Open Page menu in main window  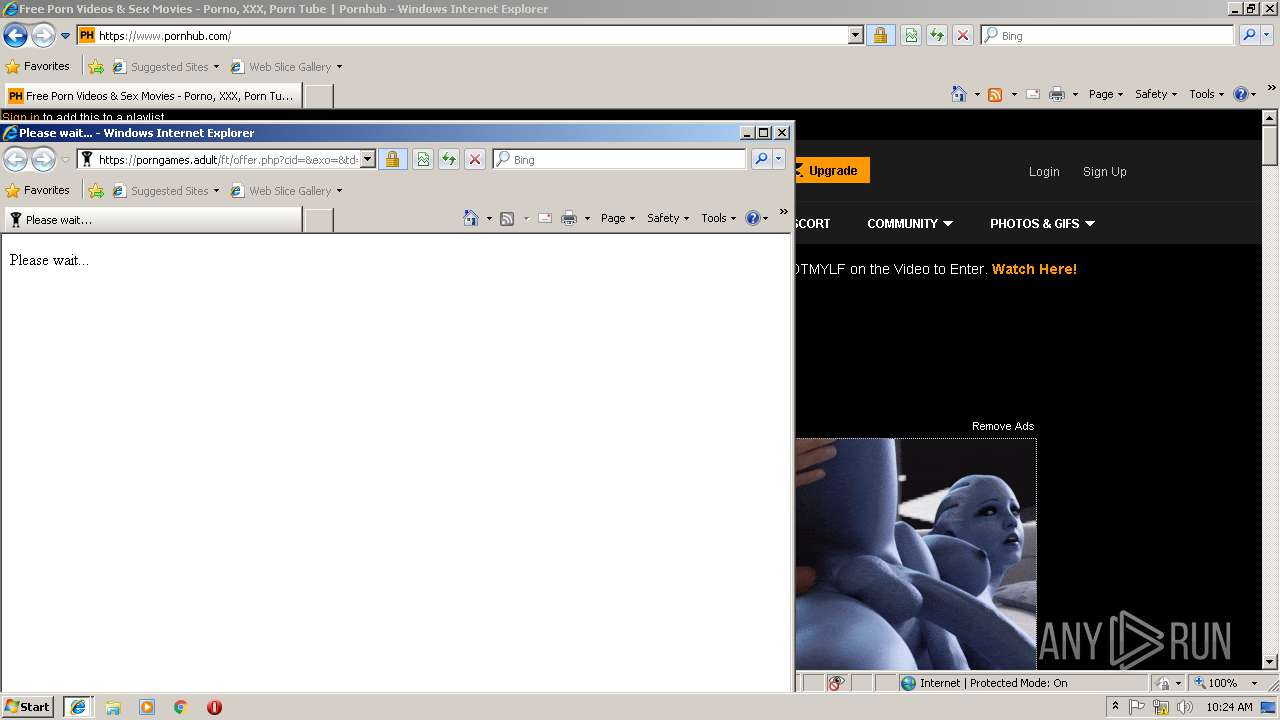point(1105,94)
